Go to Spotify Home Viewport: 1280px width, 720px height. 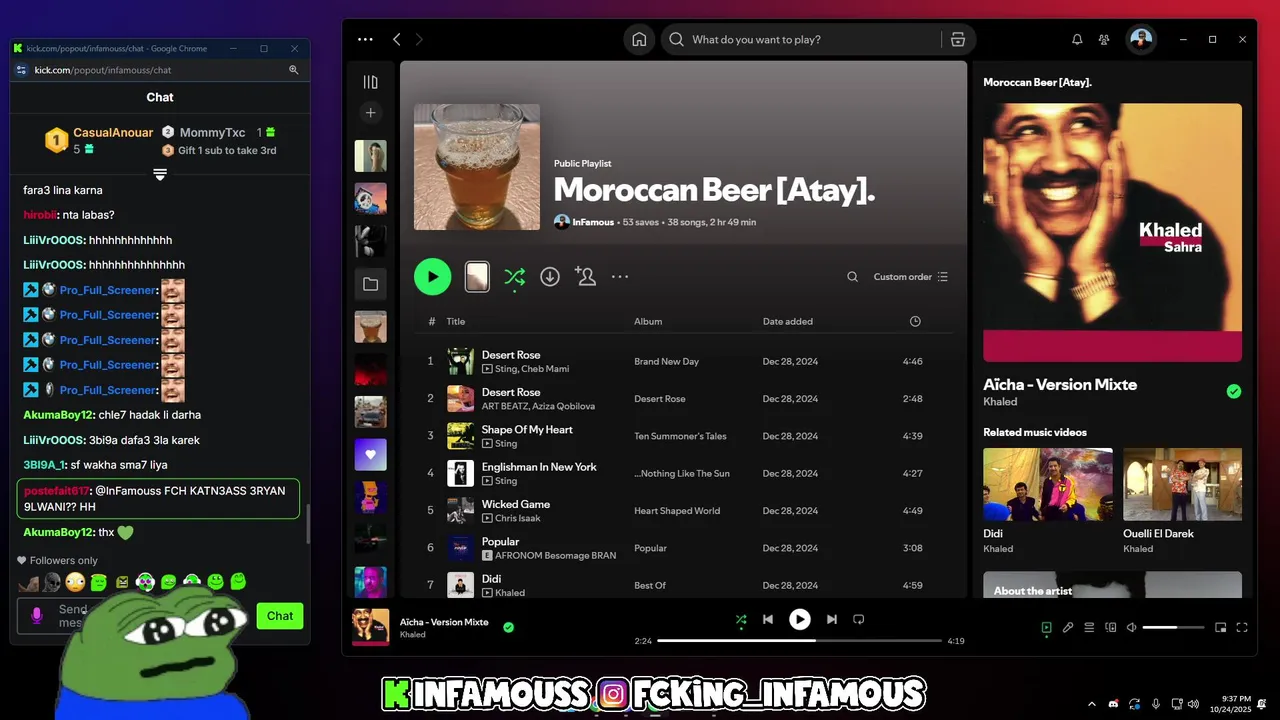tap(639, 40)
